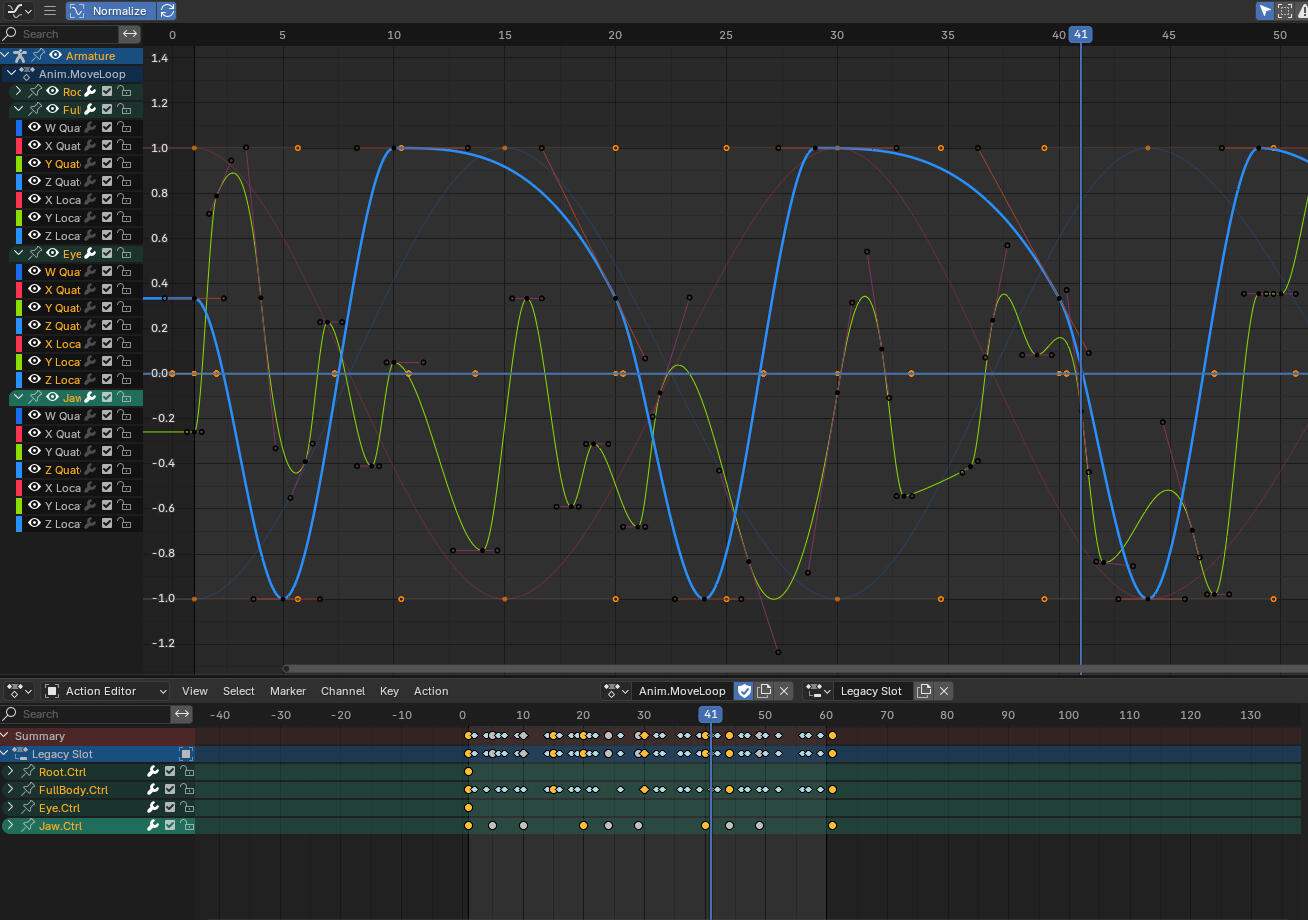The height and width of the screenshot is (920, 1308).
Task: Open the Key menu
Action: [x=389, y=691]
